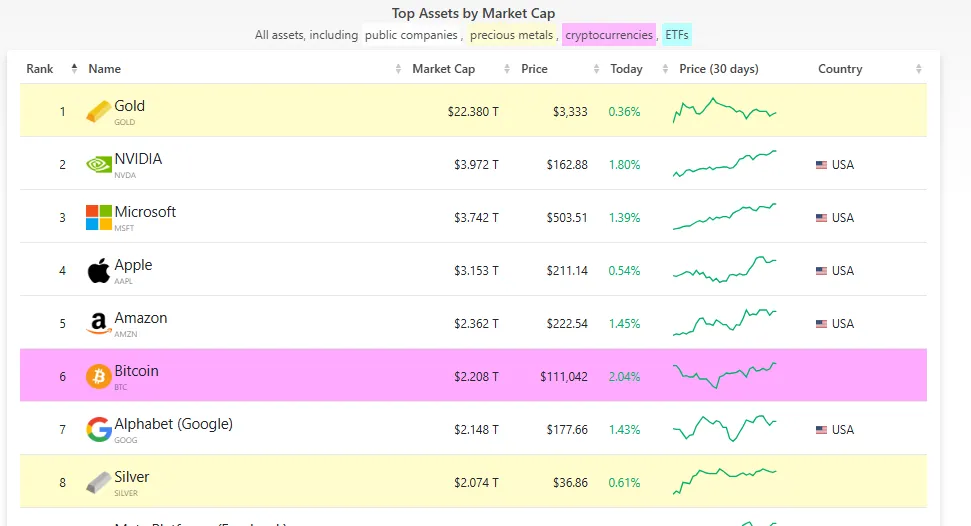Sort table by Today column
The image size is (971, 526).
point(626,69)
